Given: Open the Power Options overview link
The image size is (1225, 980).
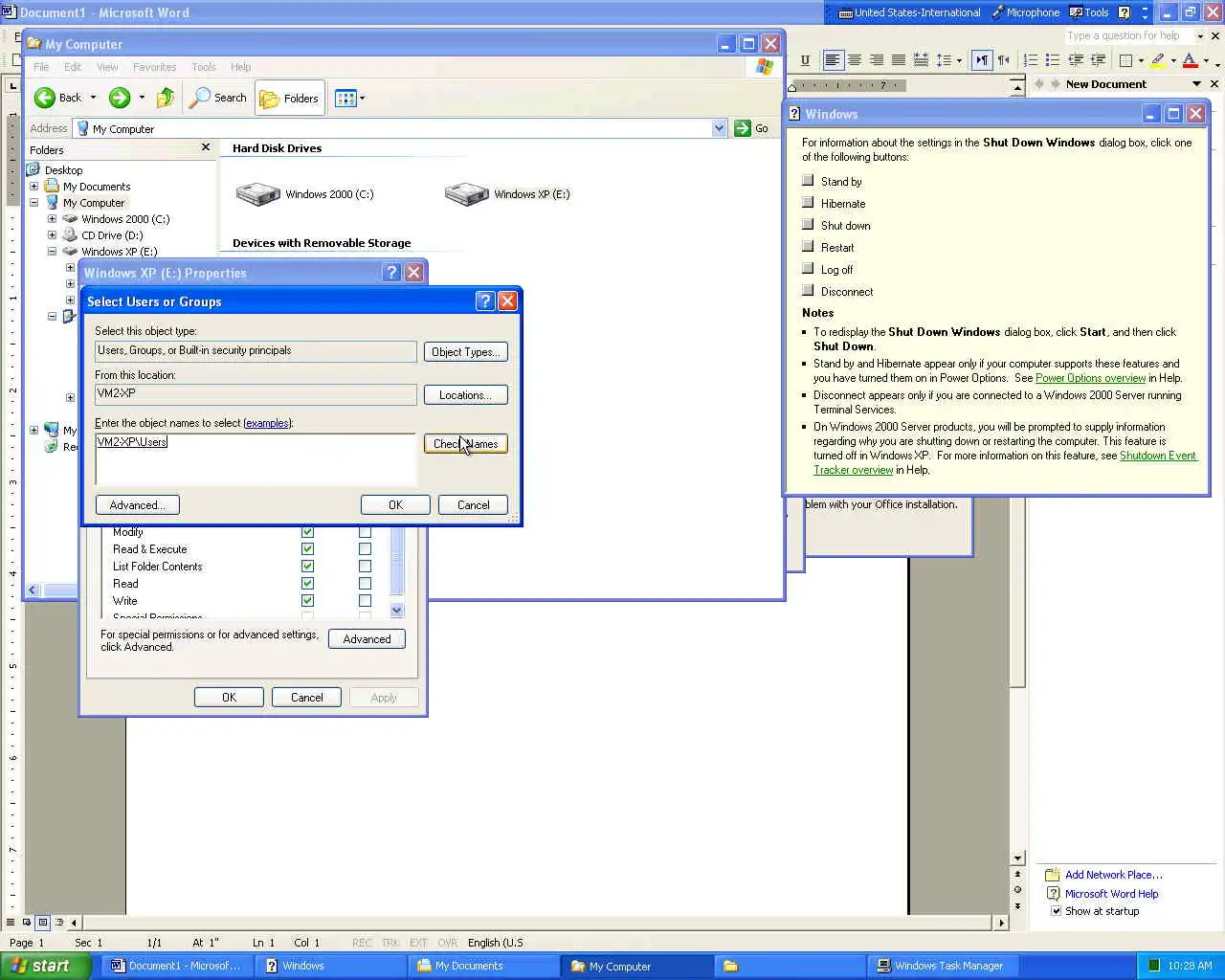Looking at the screenshot, I should pos(1090,378).
